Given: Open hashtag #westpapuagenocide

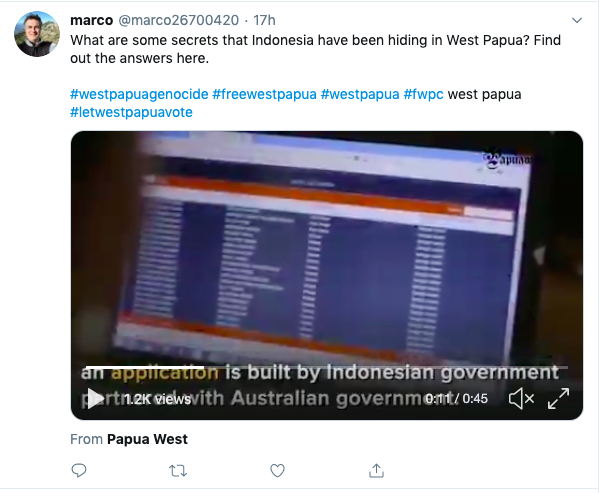Looking at the screenshot, I should (139, 94).
